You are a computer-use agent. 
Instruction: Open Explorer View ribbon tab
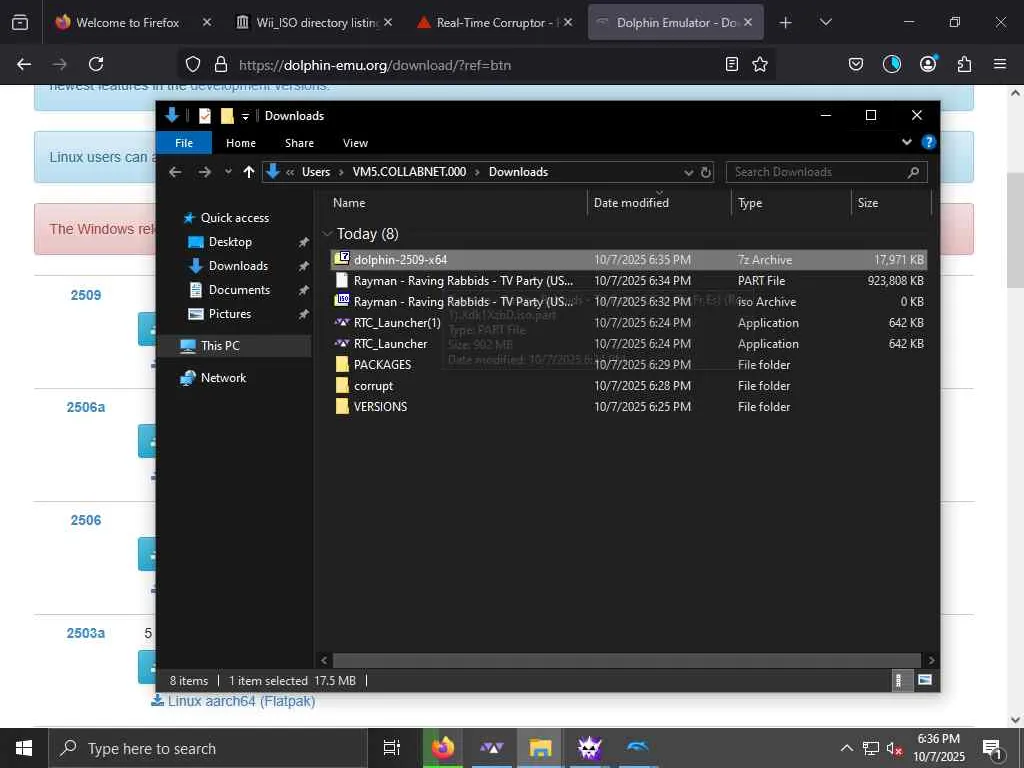point(355,143)
